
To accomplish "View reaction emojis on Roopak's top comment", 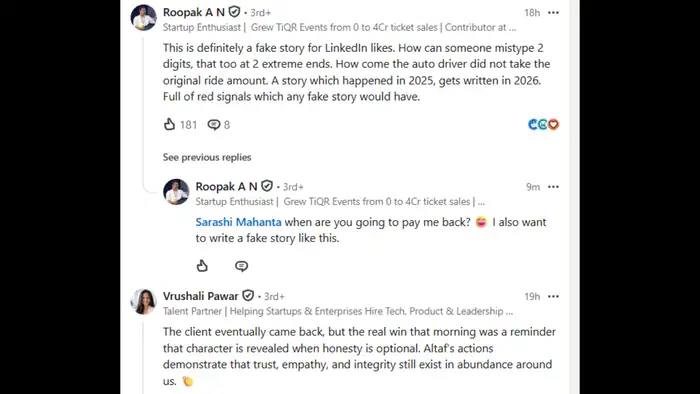I will (543, 124).
